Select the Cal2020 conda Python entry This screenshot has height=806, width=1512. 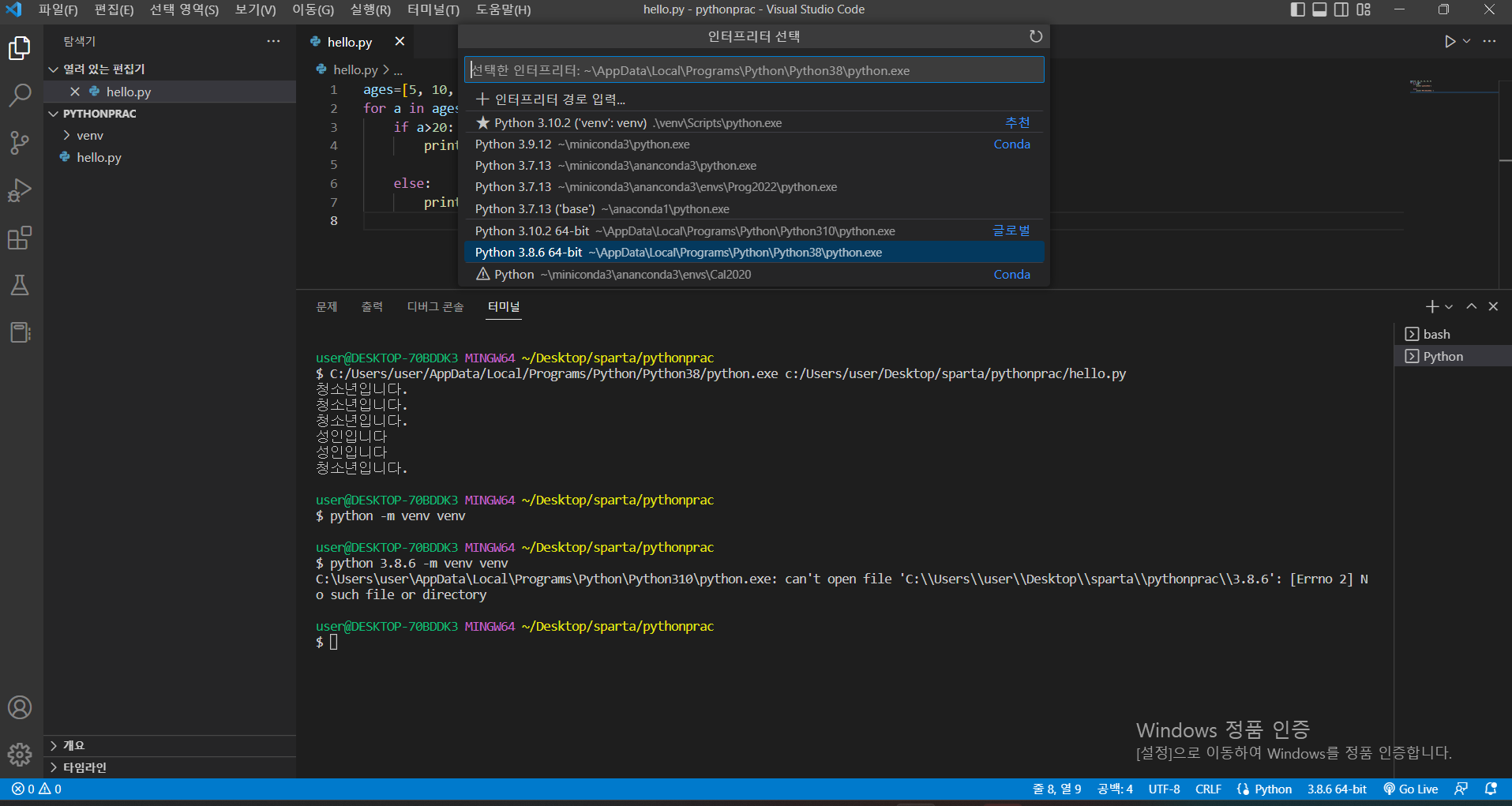click(754, 274)
